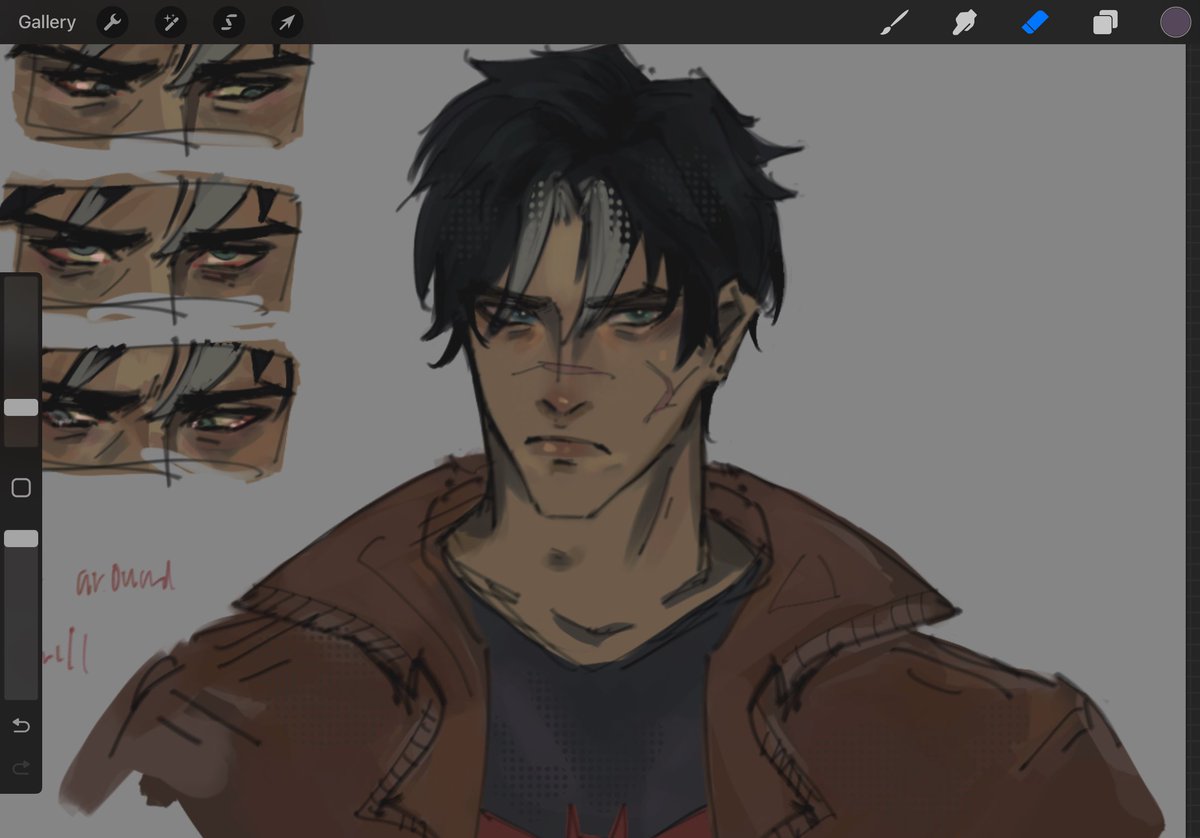The width and height of the screenshot is (1200, 838).
Task: Redo the last undone action
Action: click(x=21, y=768)
